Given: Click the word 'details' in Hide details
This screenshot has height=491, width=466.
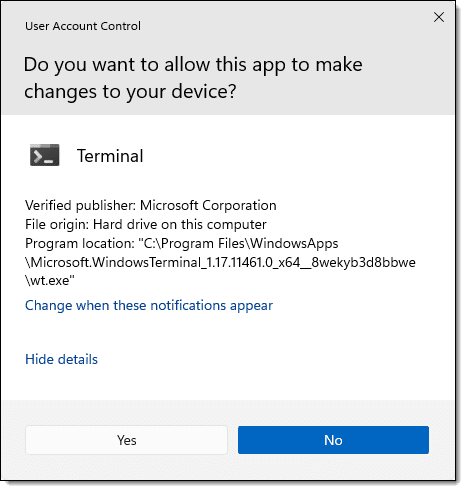Looking at the screenshot, I should point(78,359).
